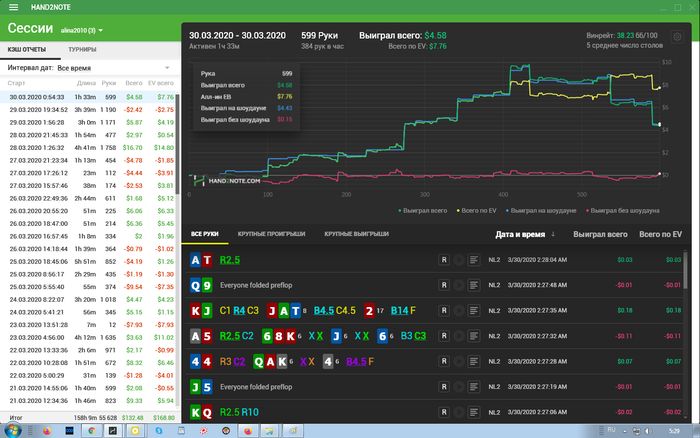Click R replayer button for K Q hand
Screen dimensions: 700x438
[444, 412]
